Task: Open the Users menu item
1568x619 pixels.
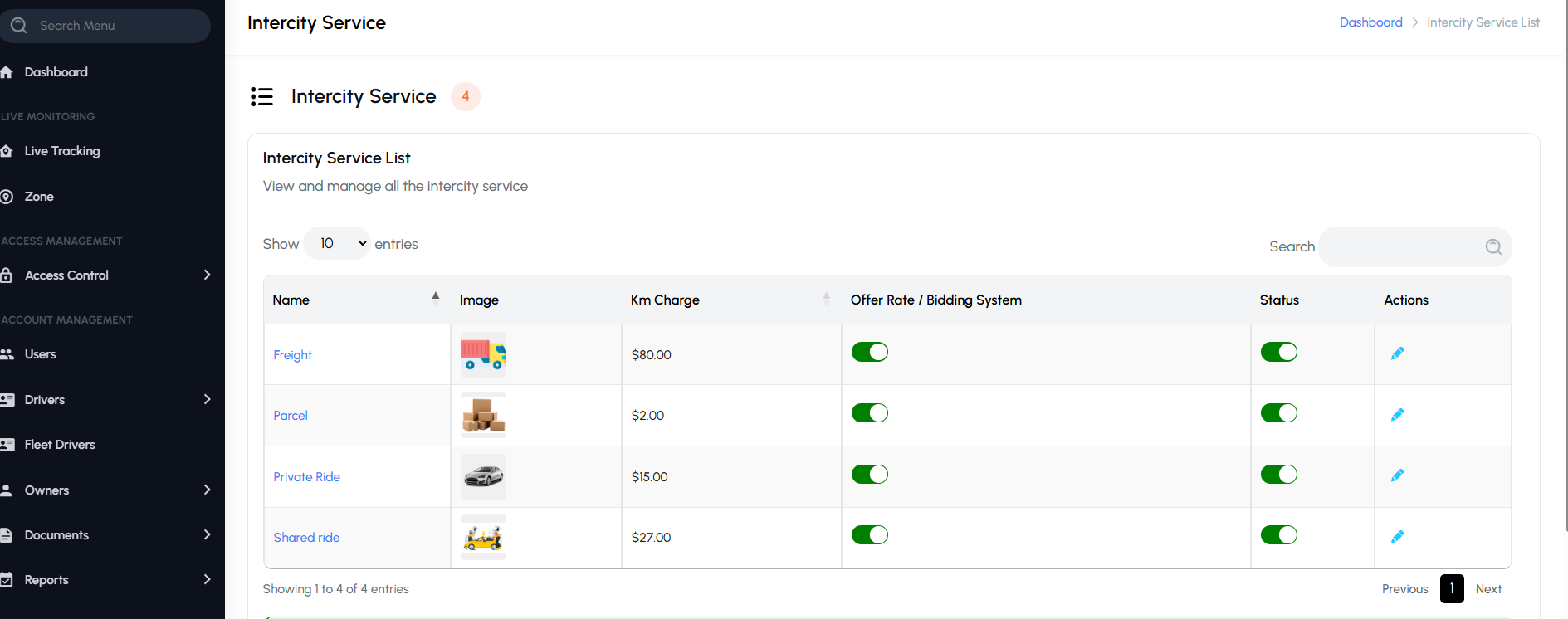Action: (x=41, y=354)
